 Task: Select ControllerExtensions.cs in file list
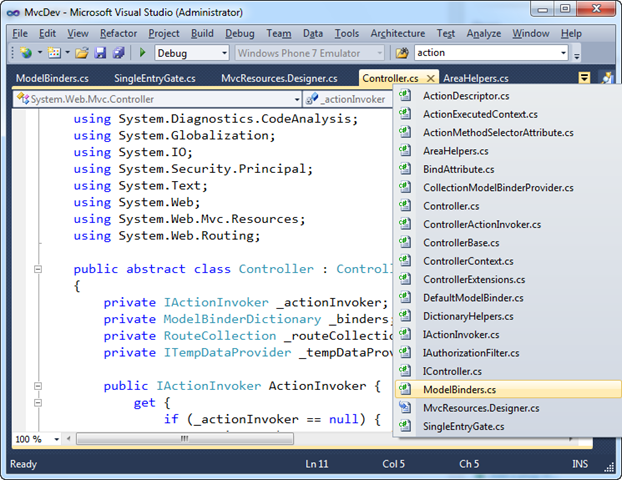[x=509, y=280]
